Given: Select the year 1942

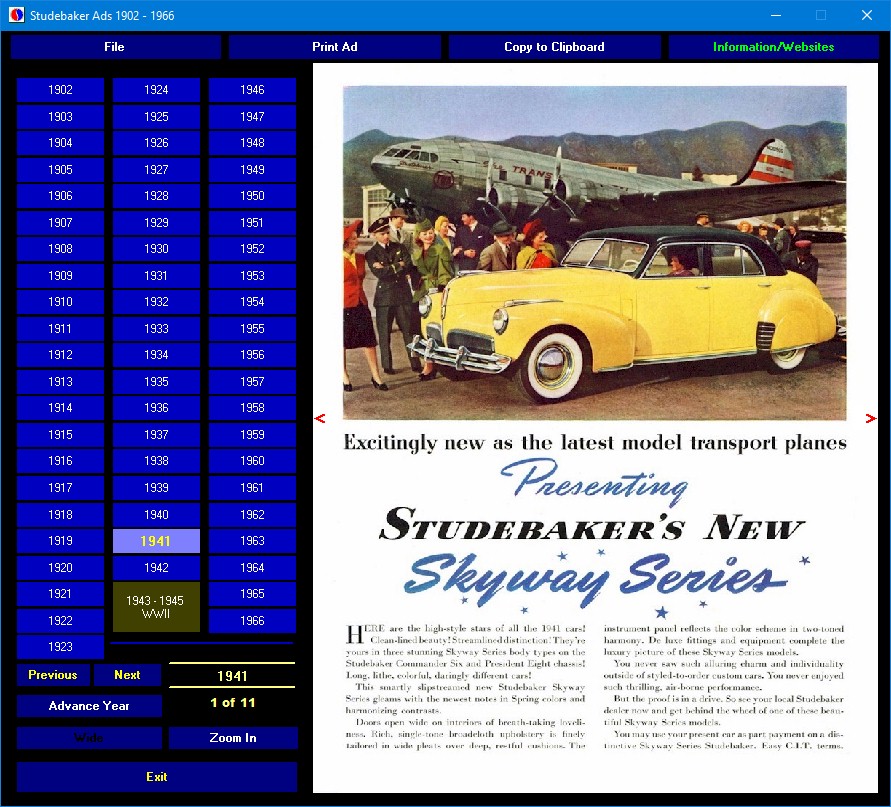Looking at the screenshot, I should coord(156,568).
